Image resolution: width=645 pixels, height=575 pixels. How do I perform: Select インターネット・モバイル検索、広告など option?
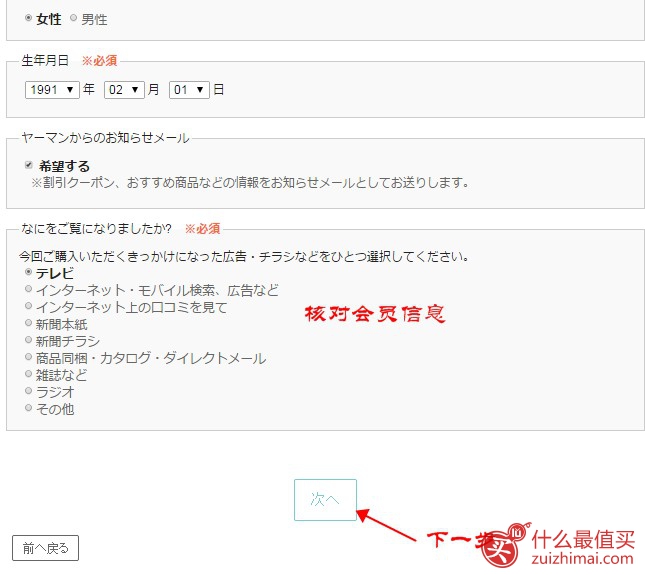coord(28,289)
